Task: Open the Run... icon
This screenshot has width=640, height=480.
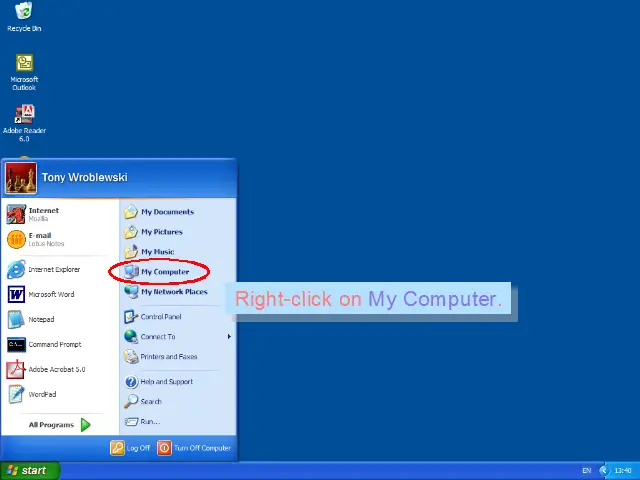Action: click(131, 421)
